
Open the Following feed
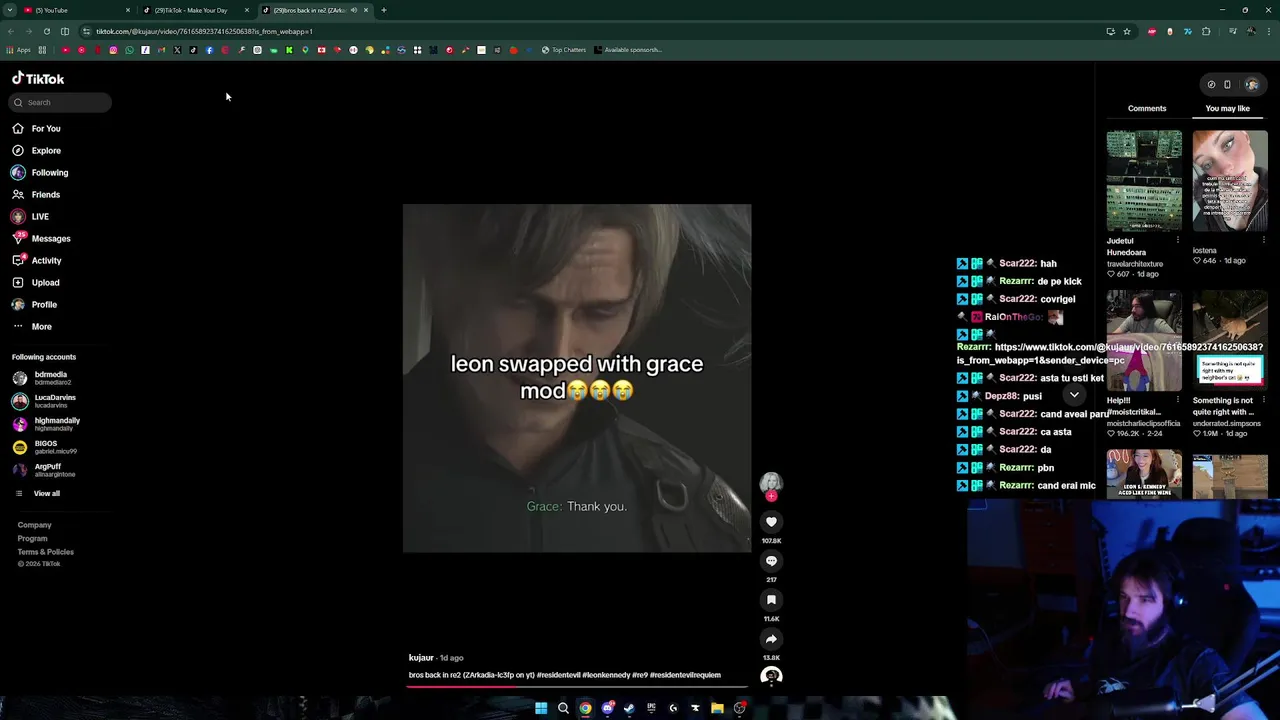click(40, 172)
